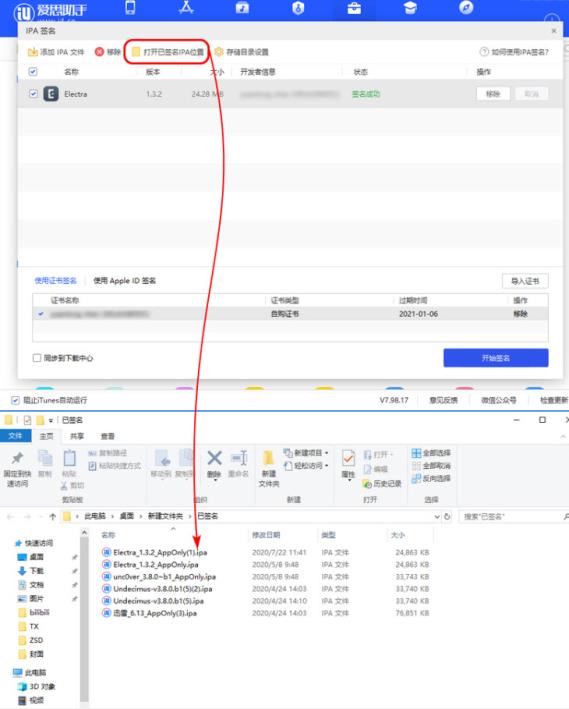Click 移除 in the certificate row

point(521,314)
